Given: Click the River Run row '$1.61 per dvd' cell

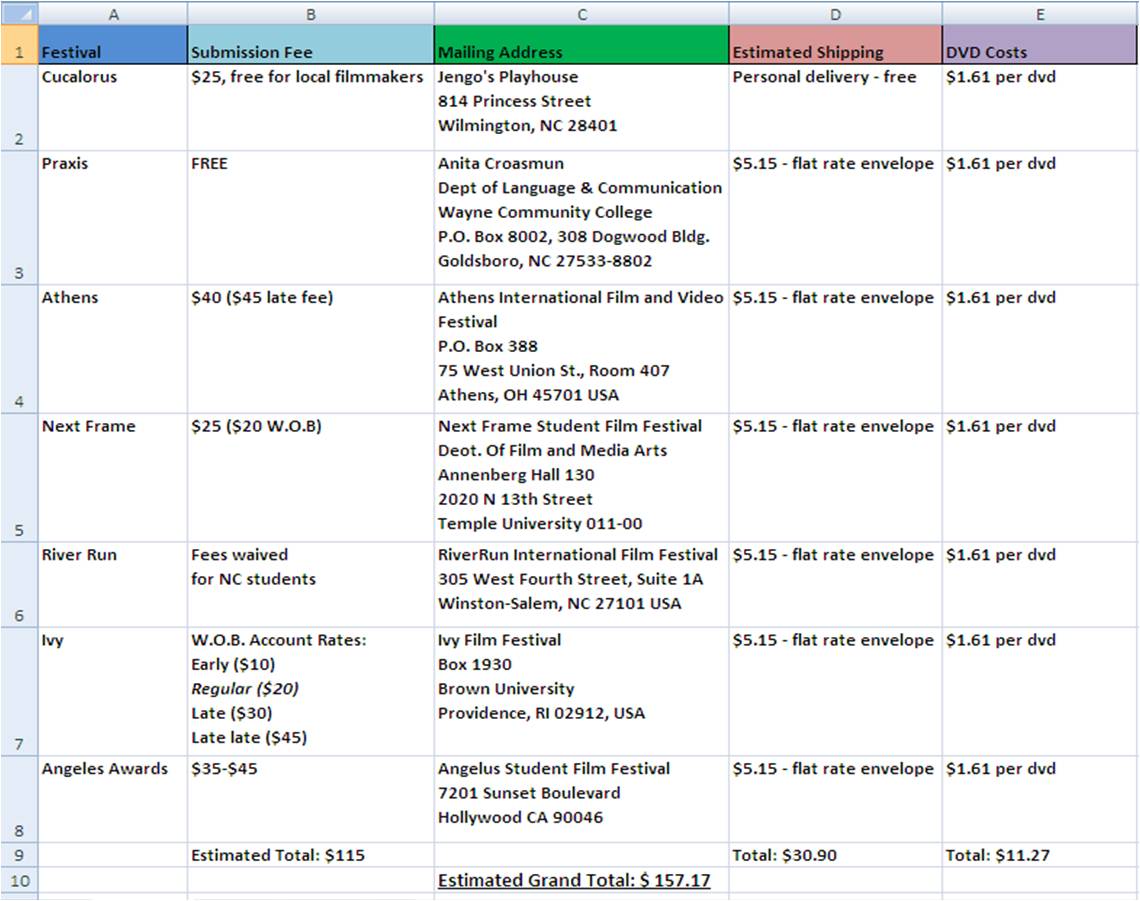Looking at the screenshot, I should pos(1040,585).
